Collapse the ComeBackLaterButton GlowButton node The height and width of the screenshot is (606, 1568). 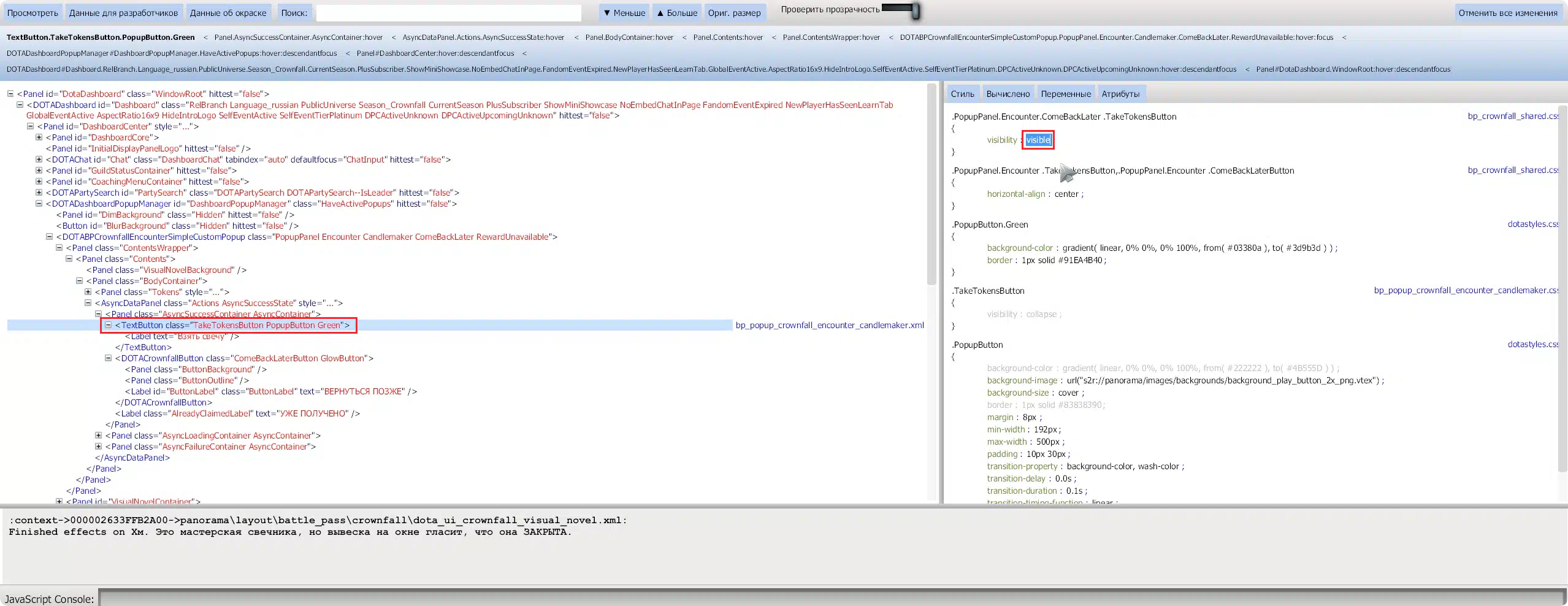pyautogui.click(x=109, y=358)
